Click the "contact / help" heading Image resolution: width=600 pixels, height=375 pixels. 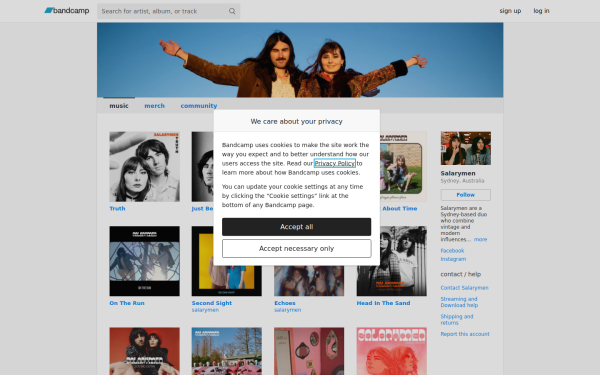coord(460,274)
